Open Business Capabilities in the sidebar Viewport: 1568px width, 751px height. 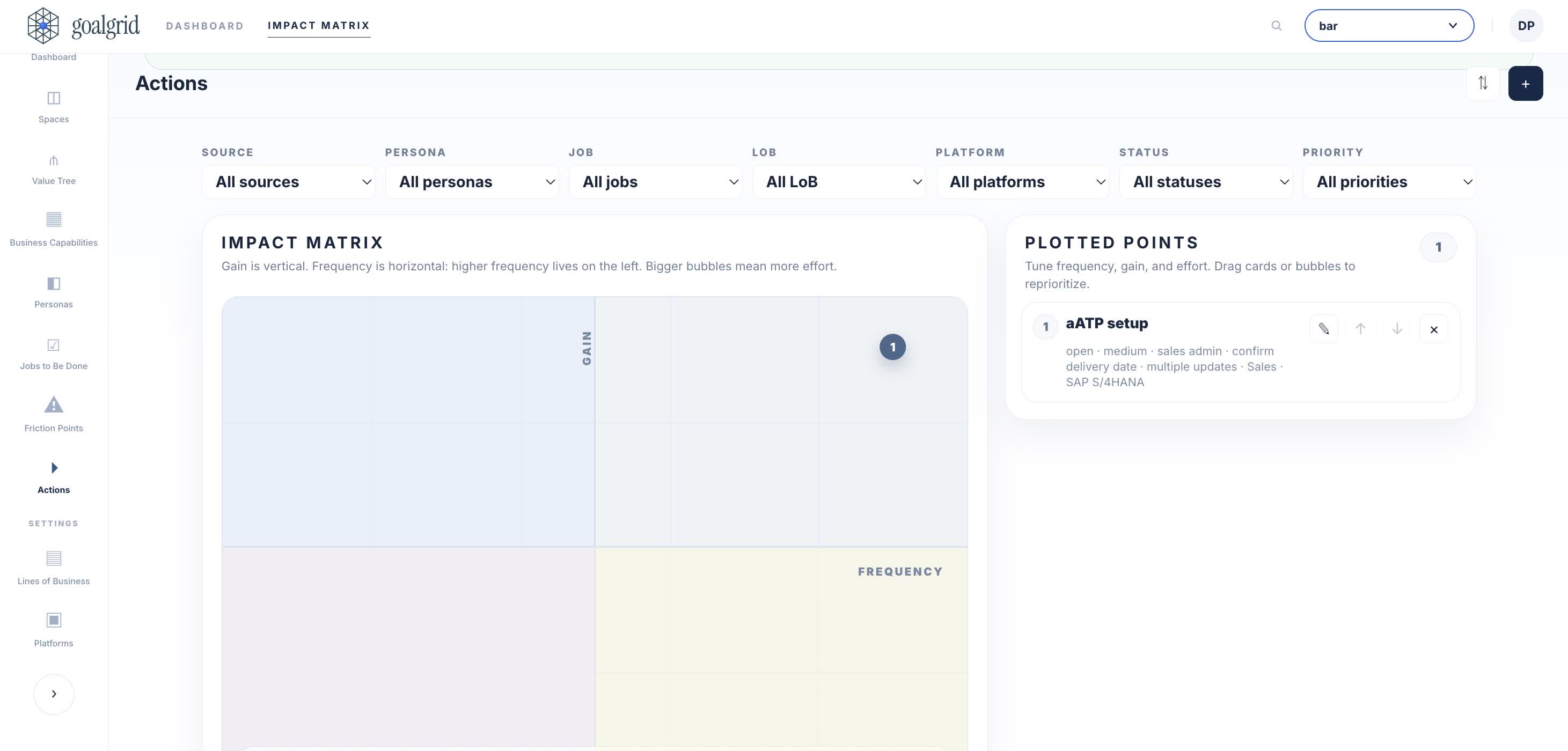coord(54,230)
